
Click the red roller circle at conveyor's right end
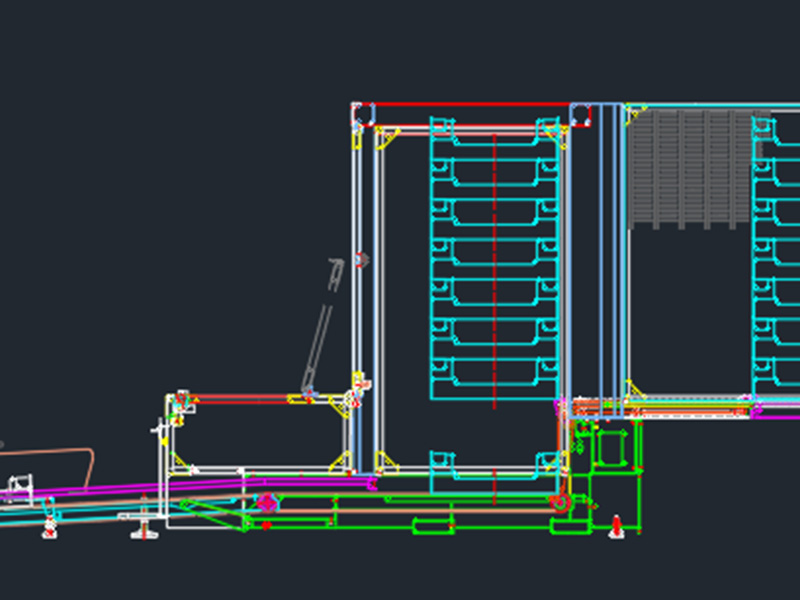pos(563,501)
